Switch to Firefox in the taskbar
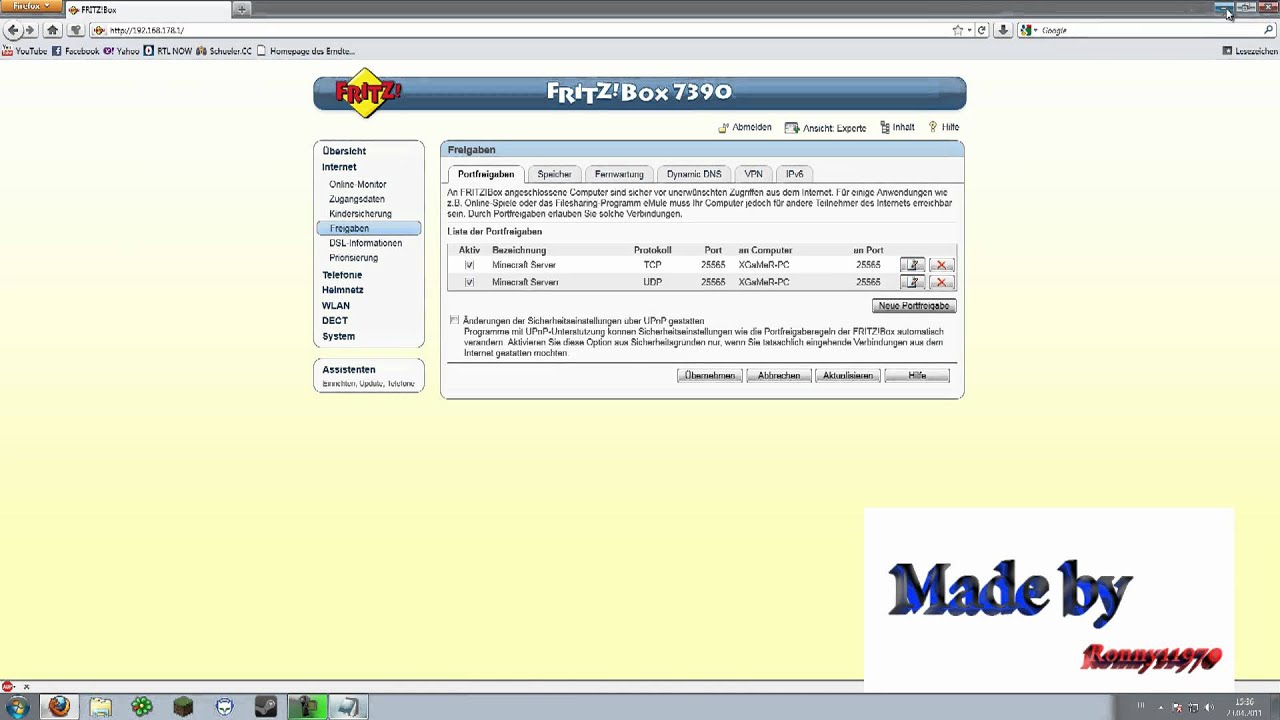1280x720 pixels. coord(59,707)
